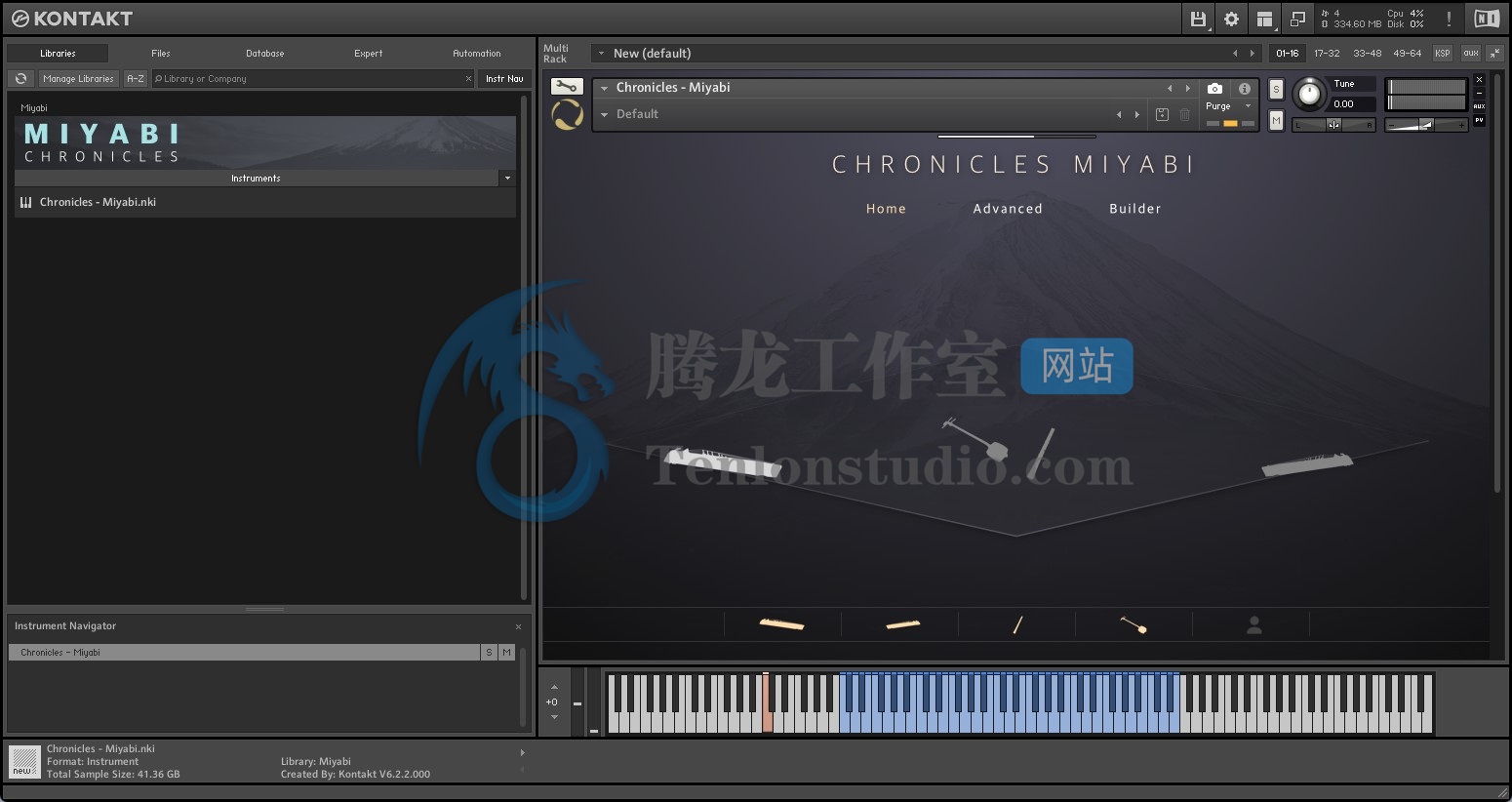Show rack page 33-48
1512x802 pixels.
[1367, 53]
